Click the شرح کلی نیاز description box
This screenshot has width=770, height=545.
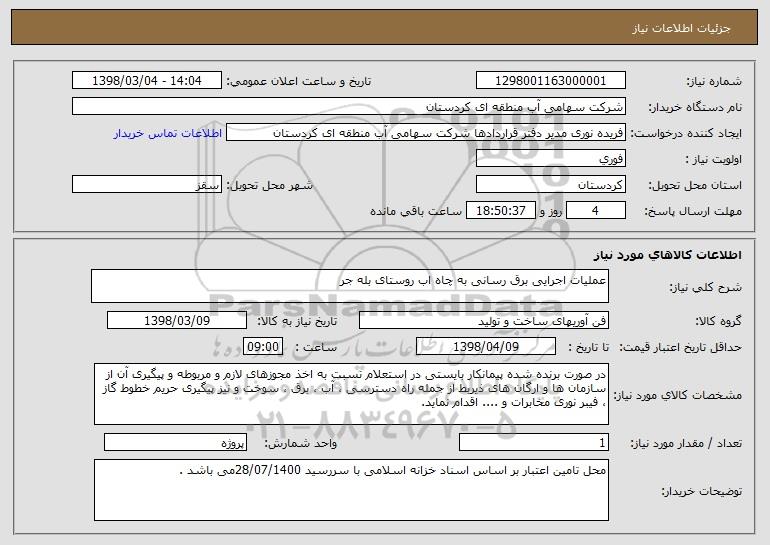tap(350, 286)
